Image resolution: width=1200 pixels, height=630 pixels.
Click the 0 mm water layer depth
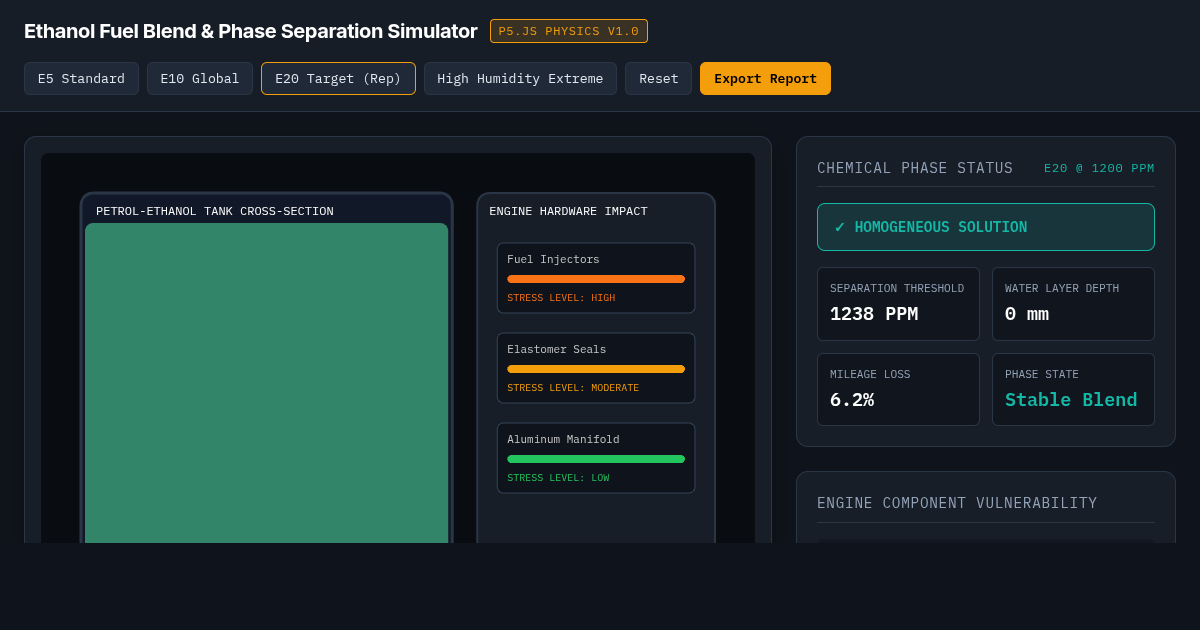click(x=1027, y=314)
